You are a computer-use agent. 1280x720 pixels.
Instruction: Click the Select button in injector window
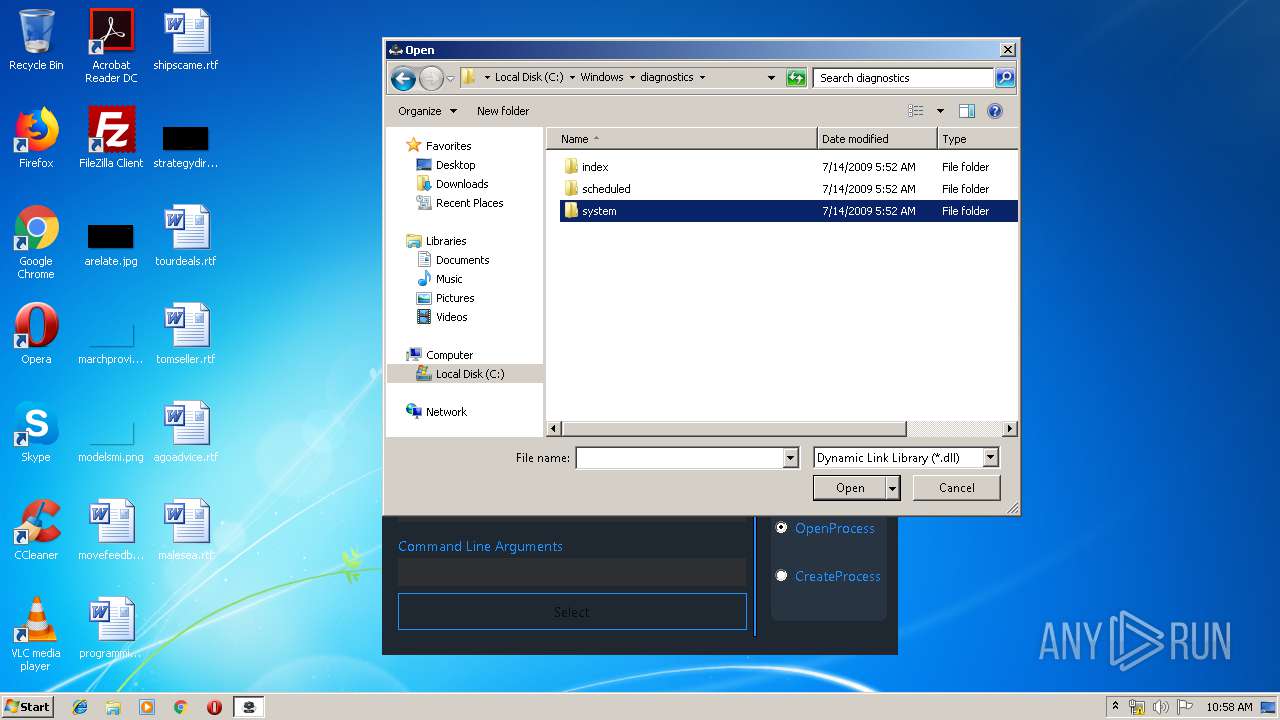pos(572,612)
